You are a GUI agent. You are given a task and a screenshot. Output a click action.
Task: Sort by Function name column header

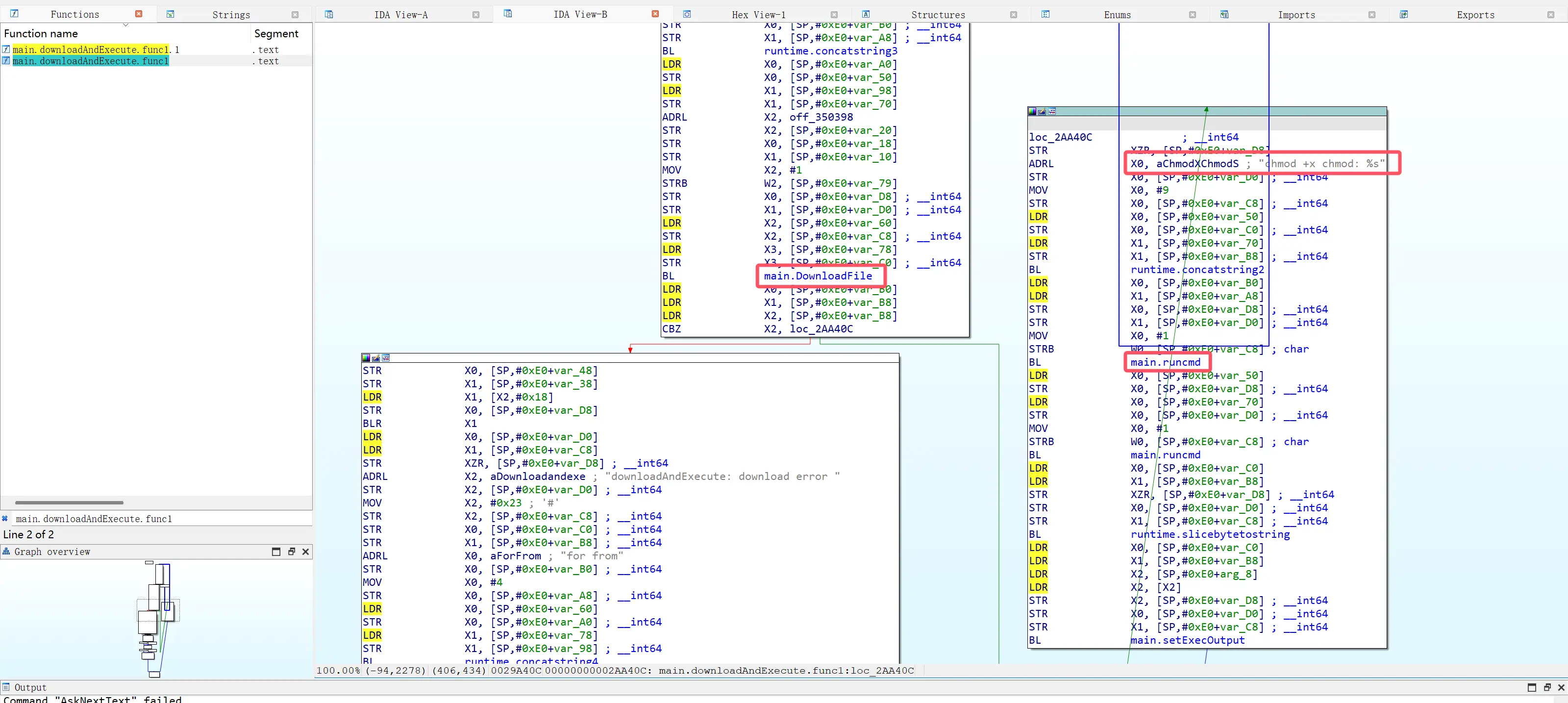click(x=41, y=33)
